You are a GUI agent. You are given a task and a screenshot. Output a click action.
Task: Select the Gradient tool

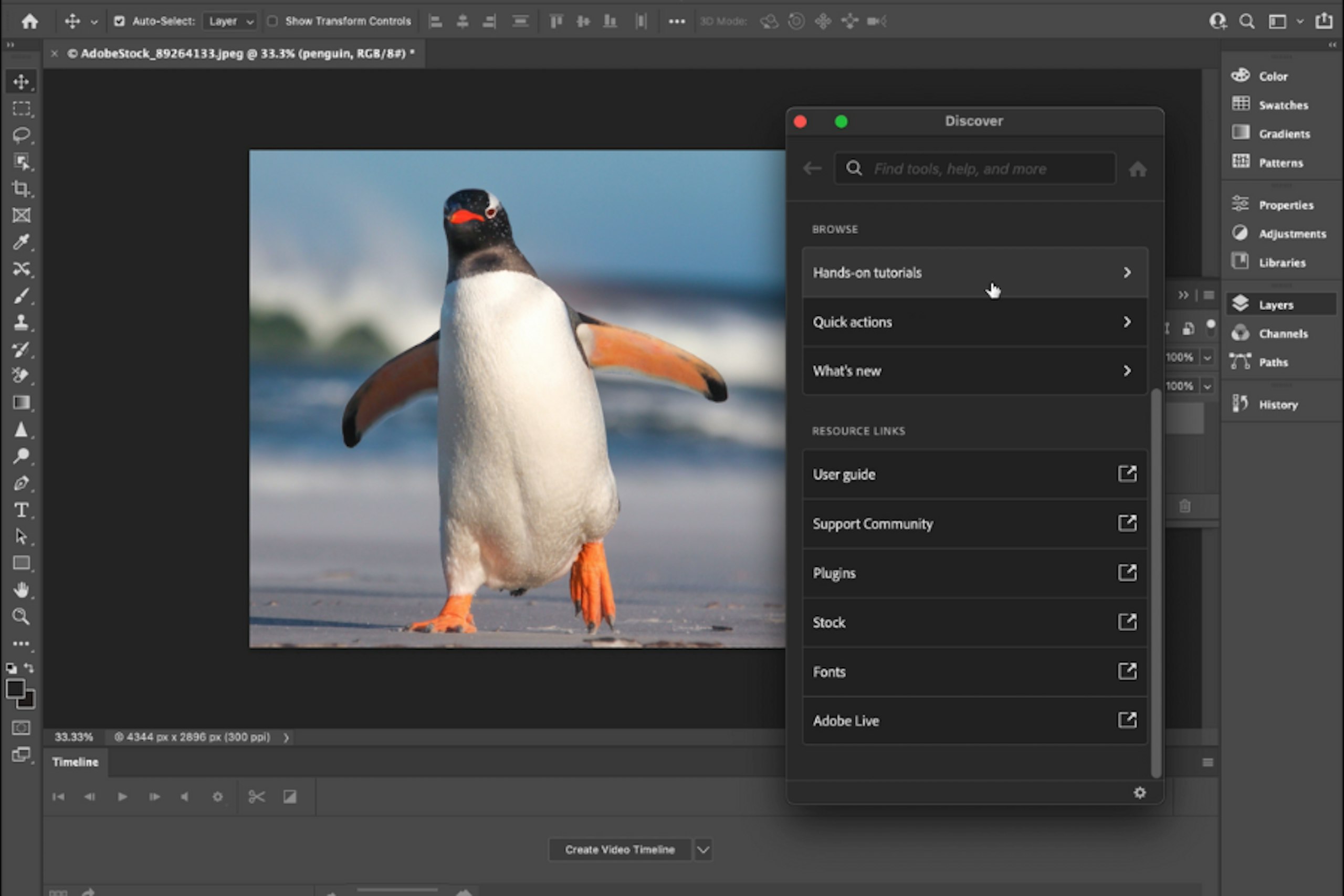click(21, 403)
